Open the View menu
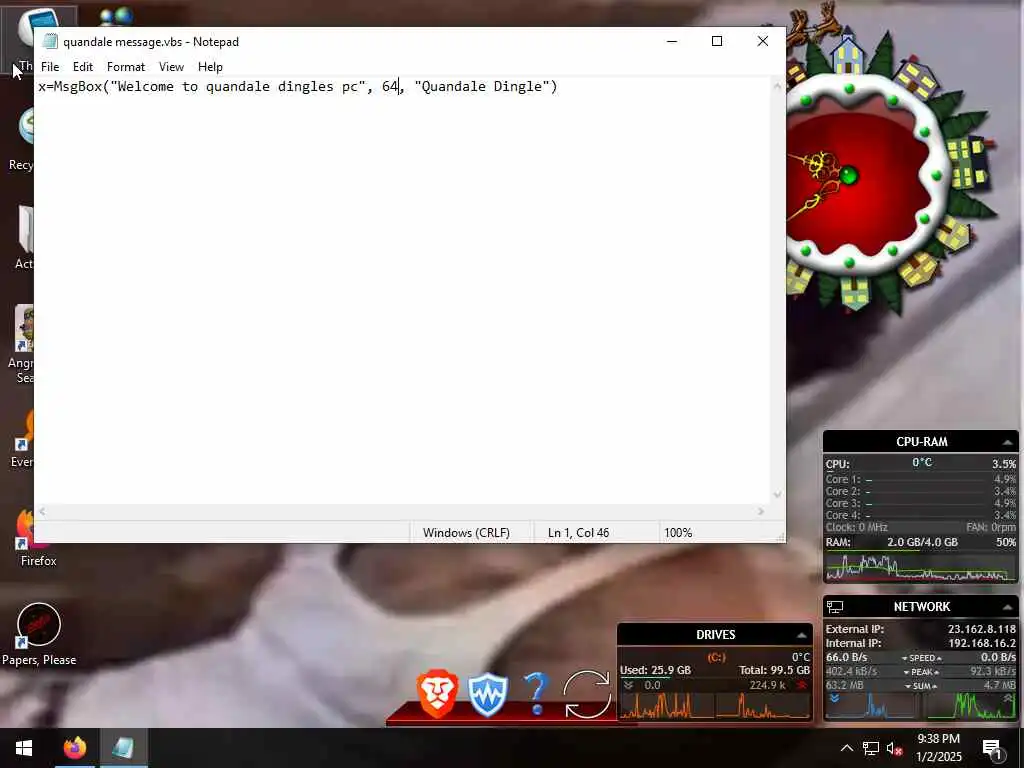1024x768 pixels. tap(171, 67)
